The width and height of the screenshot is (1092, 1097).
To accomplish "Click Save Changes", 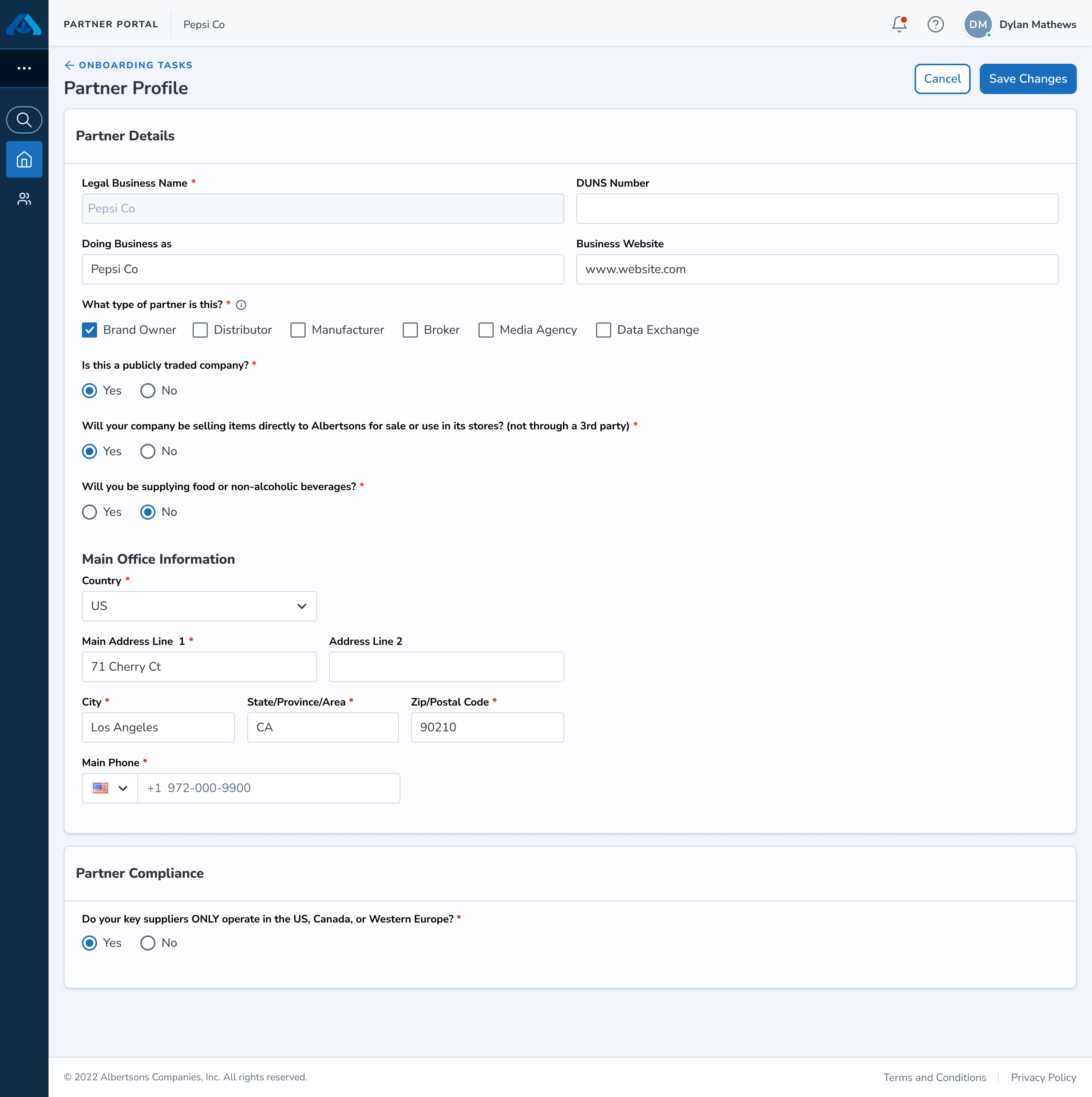I will (1028, 79).
